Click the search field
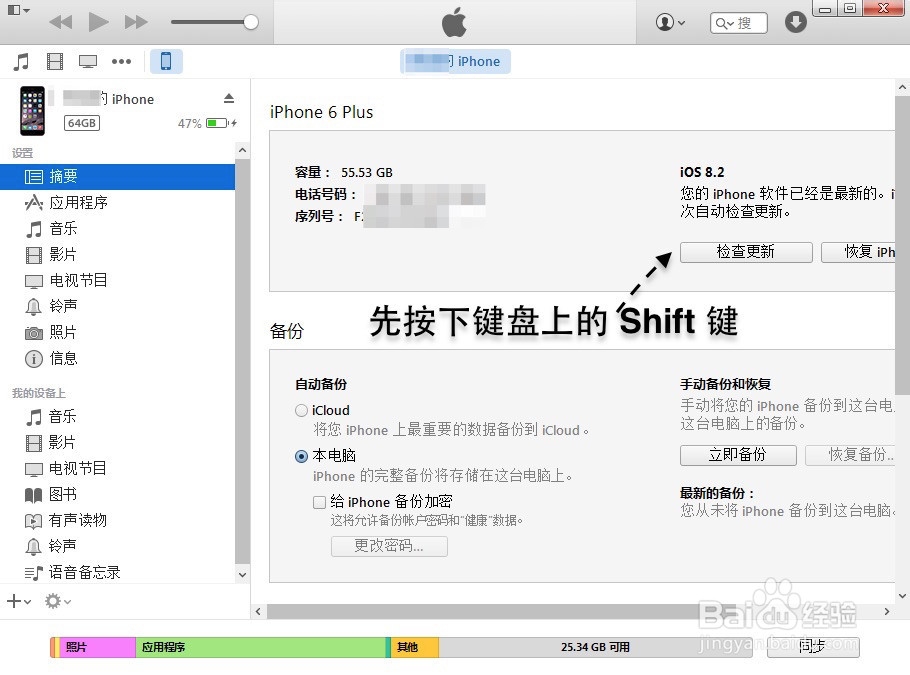Screen dimensions: 910x675 click(x=738, y=23)
